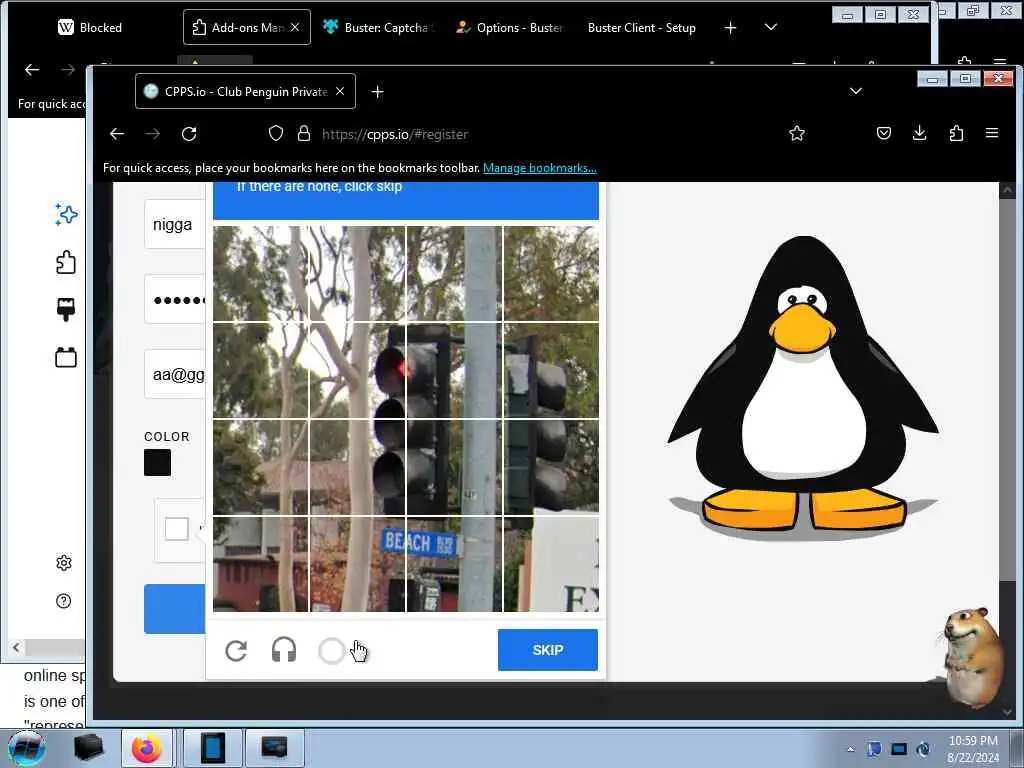This screenshot has width=1024, height=768.
Task: Go forward in the CPPS.io window
Action: click(x=153, y=134)
